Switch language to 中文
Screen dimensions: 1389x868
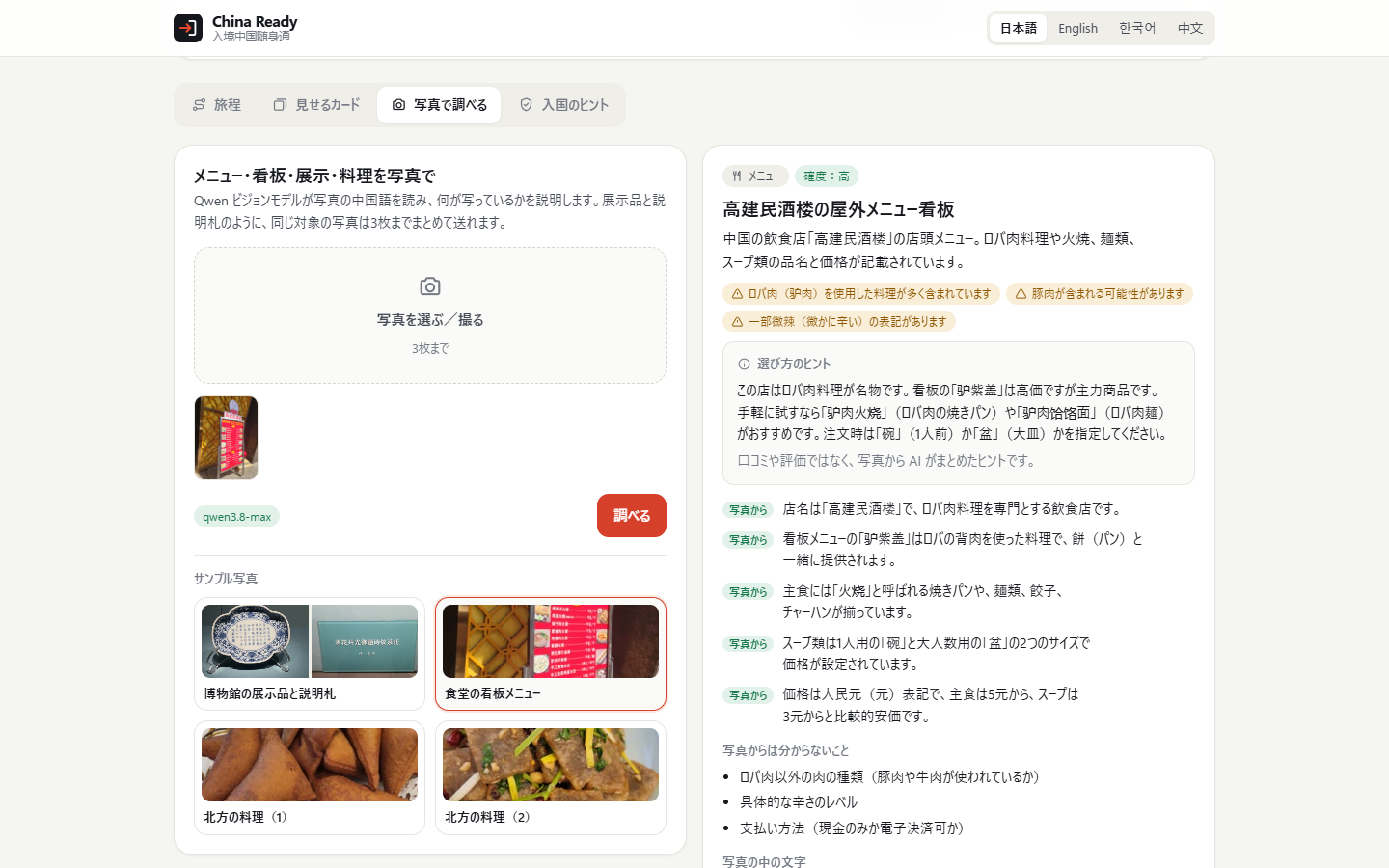pos(1190,28)
